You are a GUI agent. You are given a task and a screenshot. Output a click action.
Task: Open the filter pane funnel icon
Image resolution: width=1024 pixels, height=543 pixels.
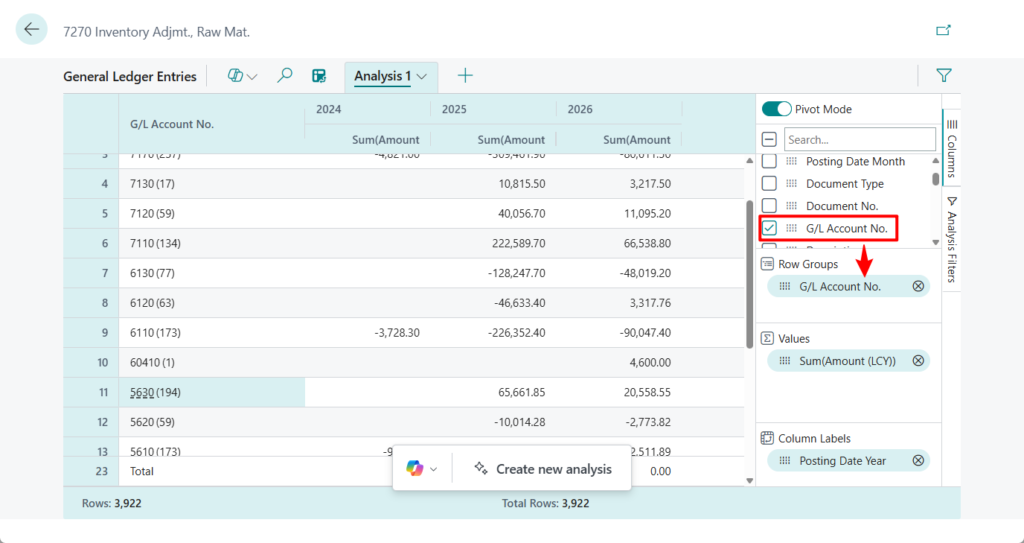tap(943, 75)
